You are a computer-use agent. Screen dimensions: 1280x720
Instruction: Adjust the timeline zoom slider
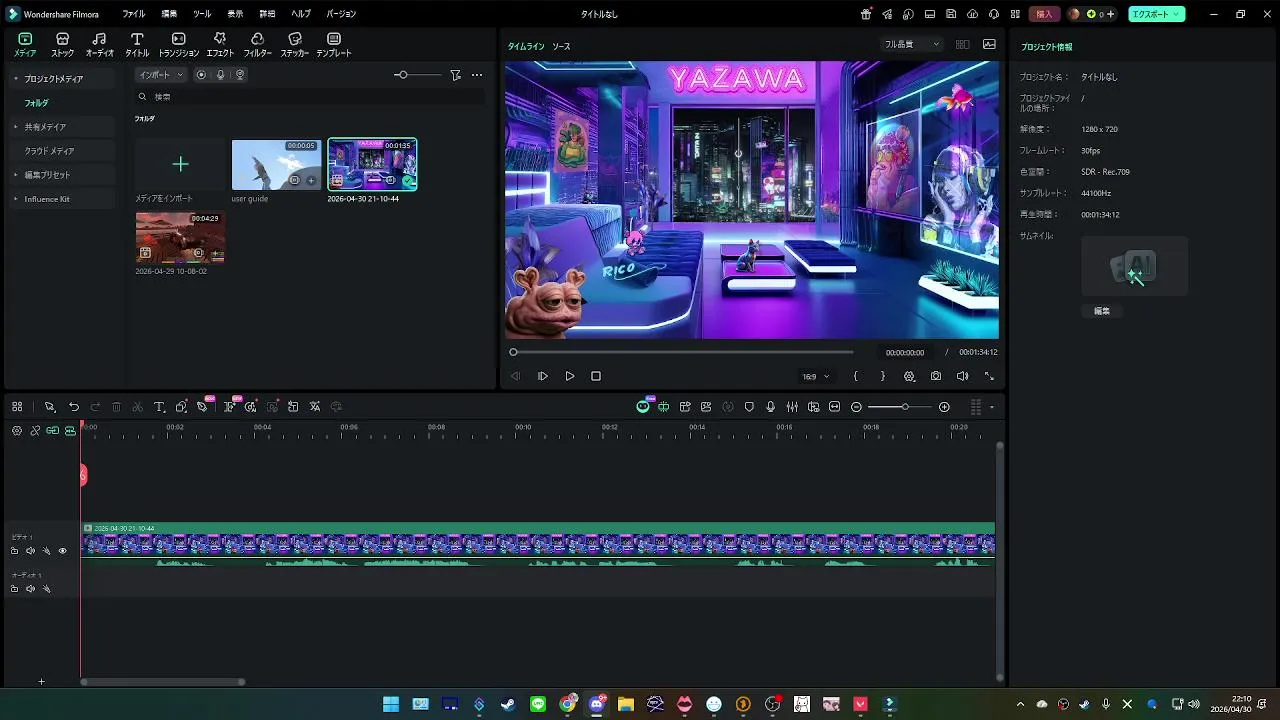coord(900,407)
